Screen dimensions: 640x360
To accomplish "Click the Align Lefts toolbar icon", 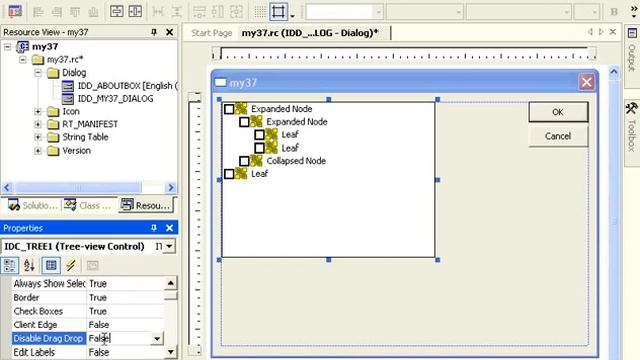I will point(38,12).
